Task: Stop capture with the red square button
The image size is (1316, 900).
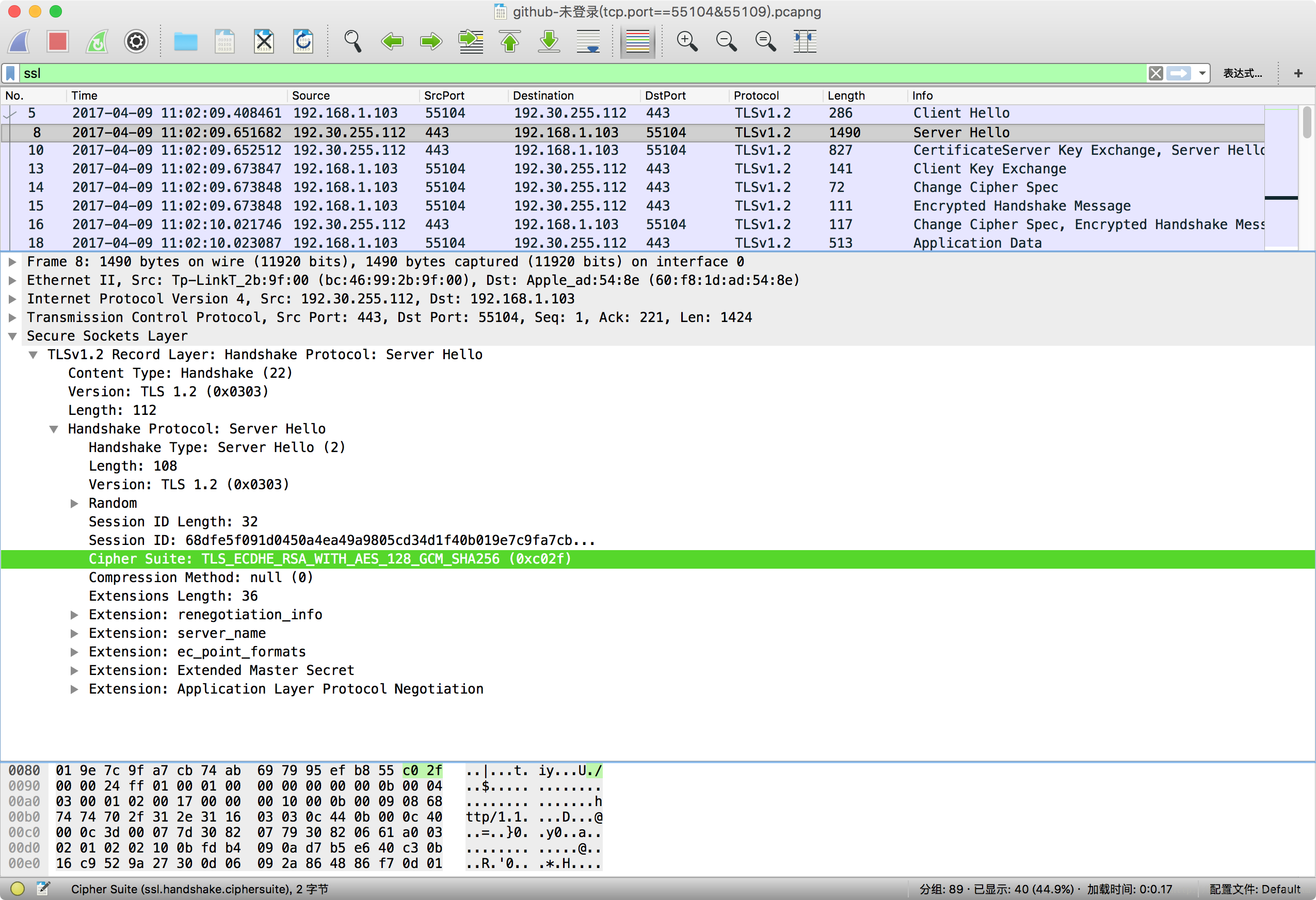Action: (x=58, y=41)
